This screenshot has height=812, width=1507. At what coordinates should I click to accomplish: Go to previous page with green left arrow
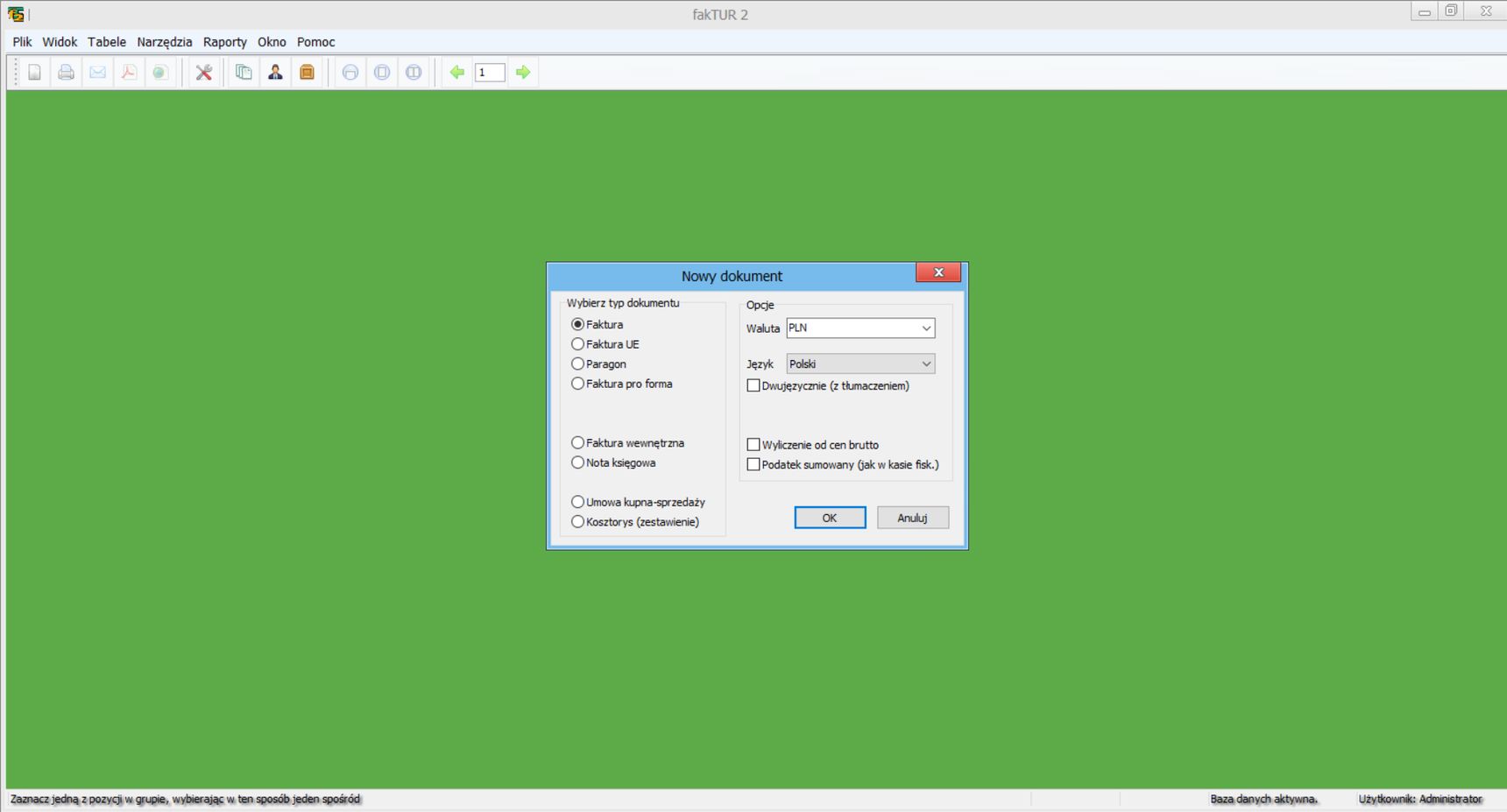(456, 73)
